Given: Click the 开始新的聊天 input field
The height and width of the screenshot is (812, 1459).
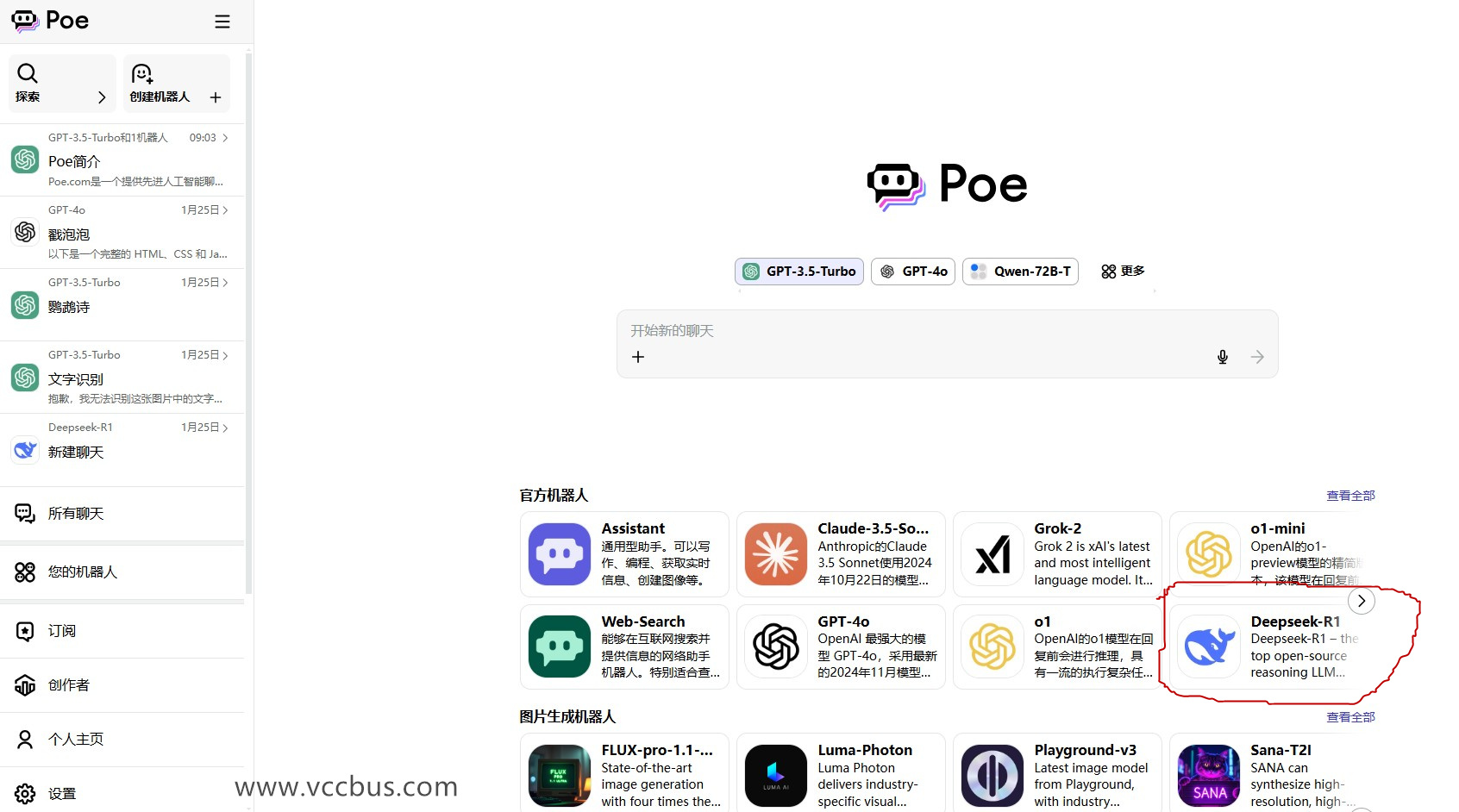Looking at the screenshot, I should pyautogui.click(x=914, y=331).
